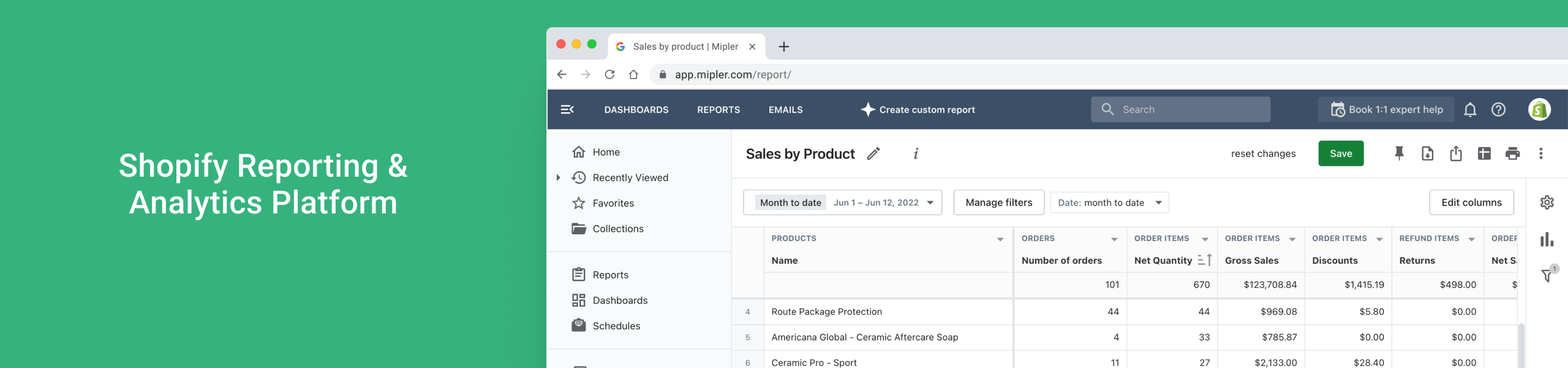Open Refund Items column dropdown
1568x368 pixels.
point(1471,239)
